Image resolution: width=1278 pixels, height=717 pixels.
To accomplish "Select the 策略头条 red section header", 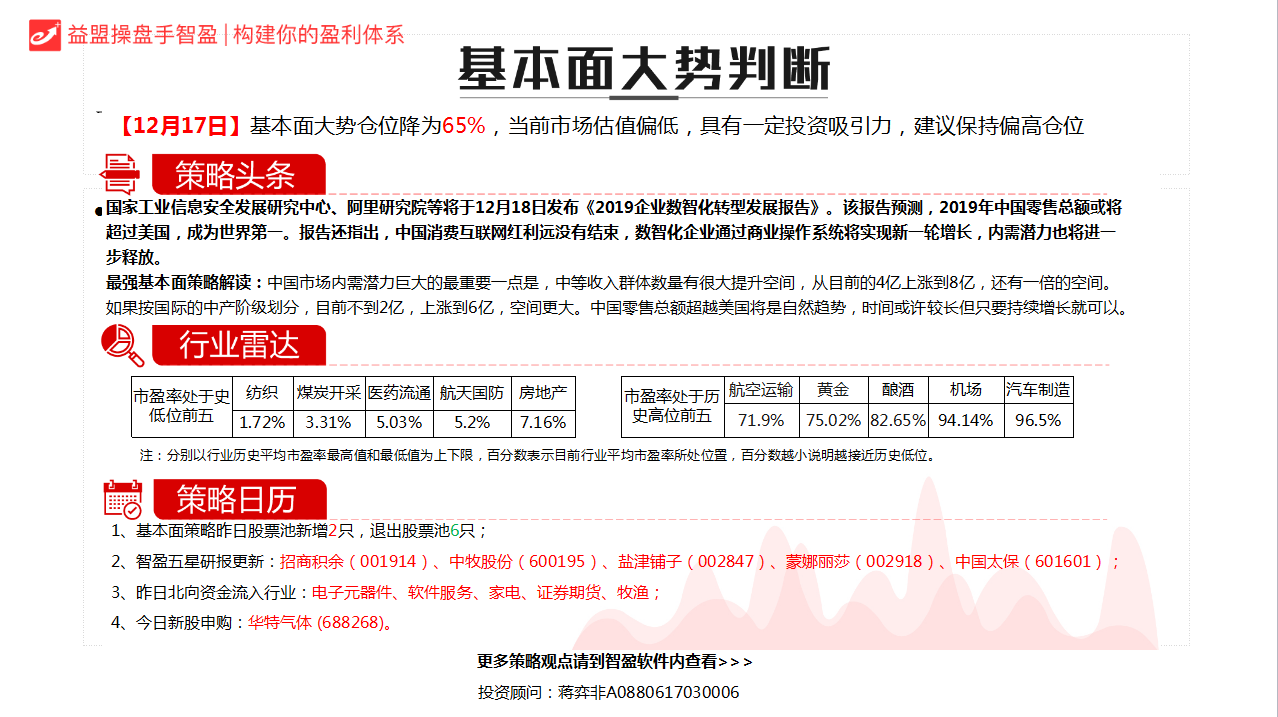I will click(237, 175).
